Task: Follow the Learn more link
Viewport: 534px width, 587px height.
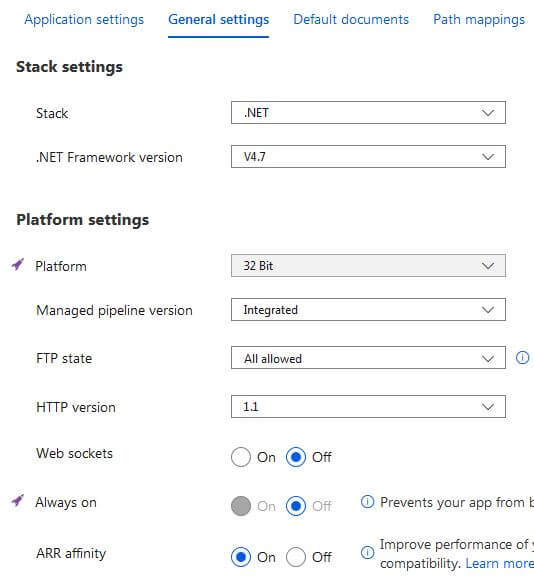Action: pyautogui.click(x=499, y=563)
